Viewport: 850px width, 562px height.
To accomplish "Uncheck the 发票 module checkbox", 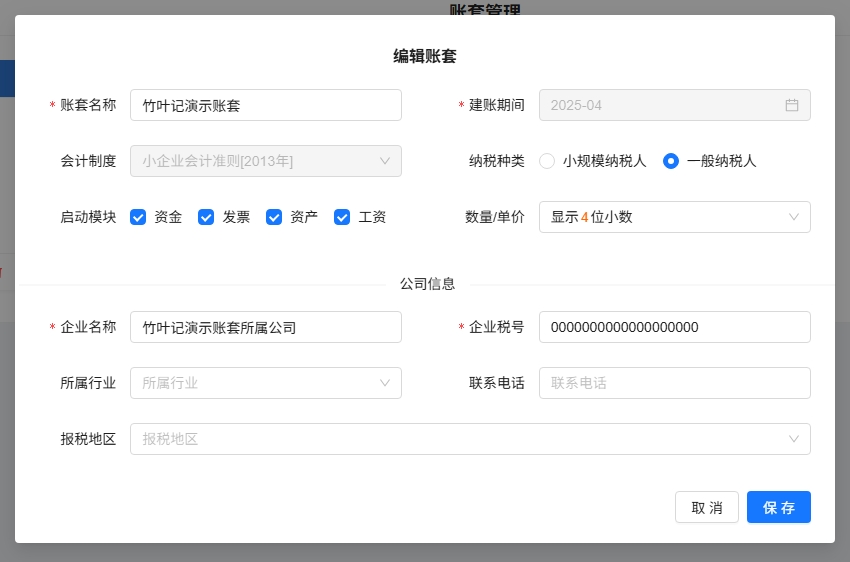I will [x=207, y=217].
